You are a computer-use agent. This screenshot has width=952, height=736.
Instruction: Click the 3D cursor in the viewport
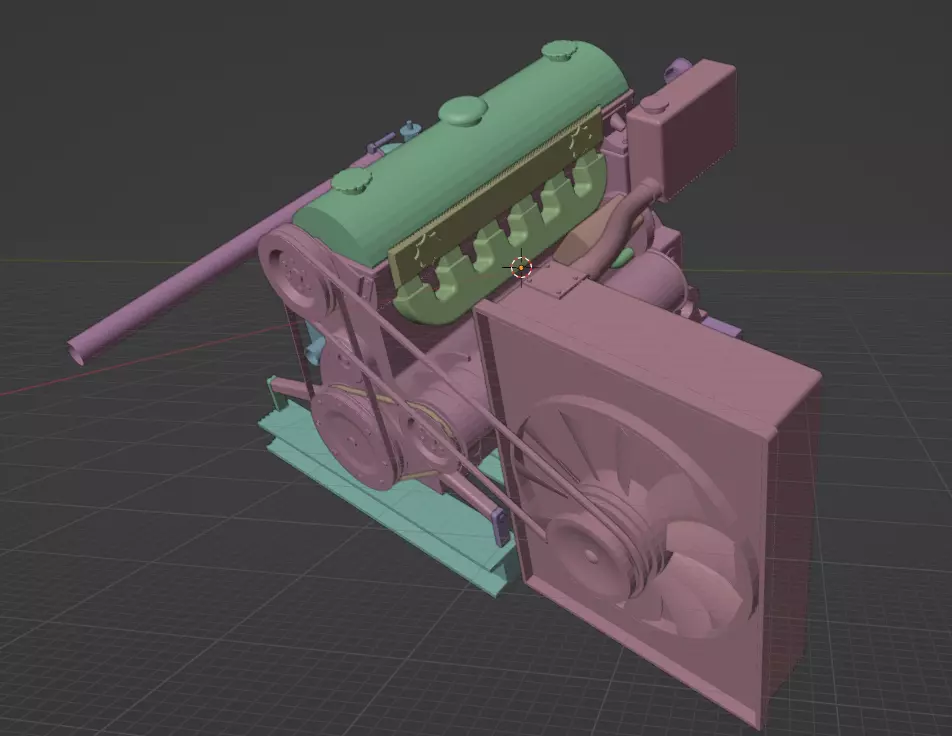521,267
